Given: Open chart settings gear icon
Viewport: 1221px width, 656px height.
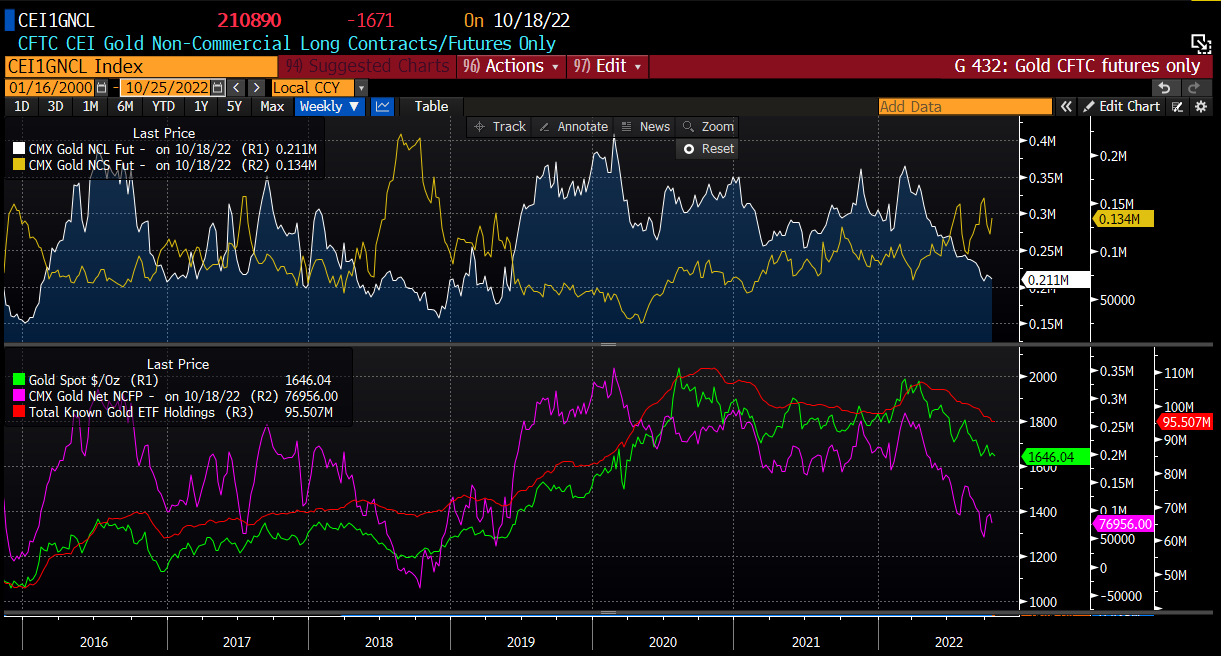Looking at the screenshot, I should coord(1201,107).
